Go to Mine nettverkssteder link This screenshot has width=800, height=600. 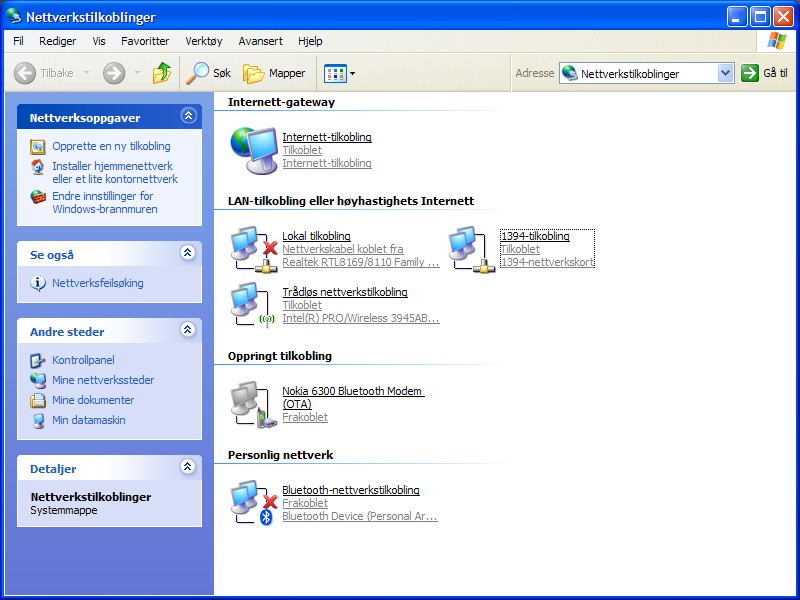[103, 380]
